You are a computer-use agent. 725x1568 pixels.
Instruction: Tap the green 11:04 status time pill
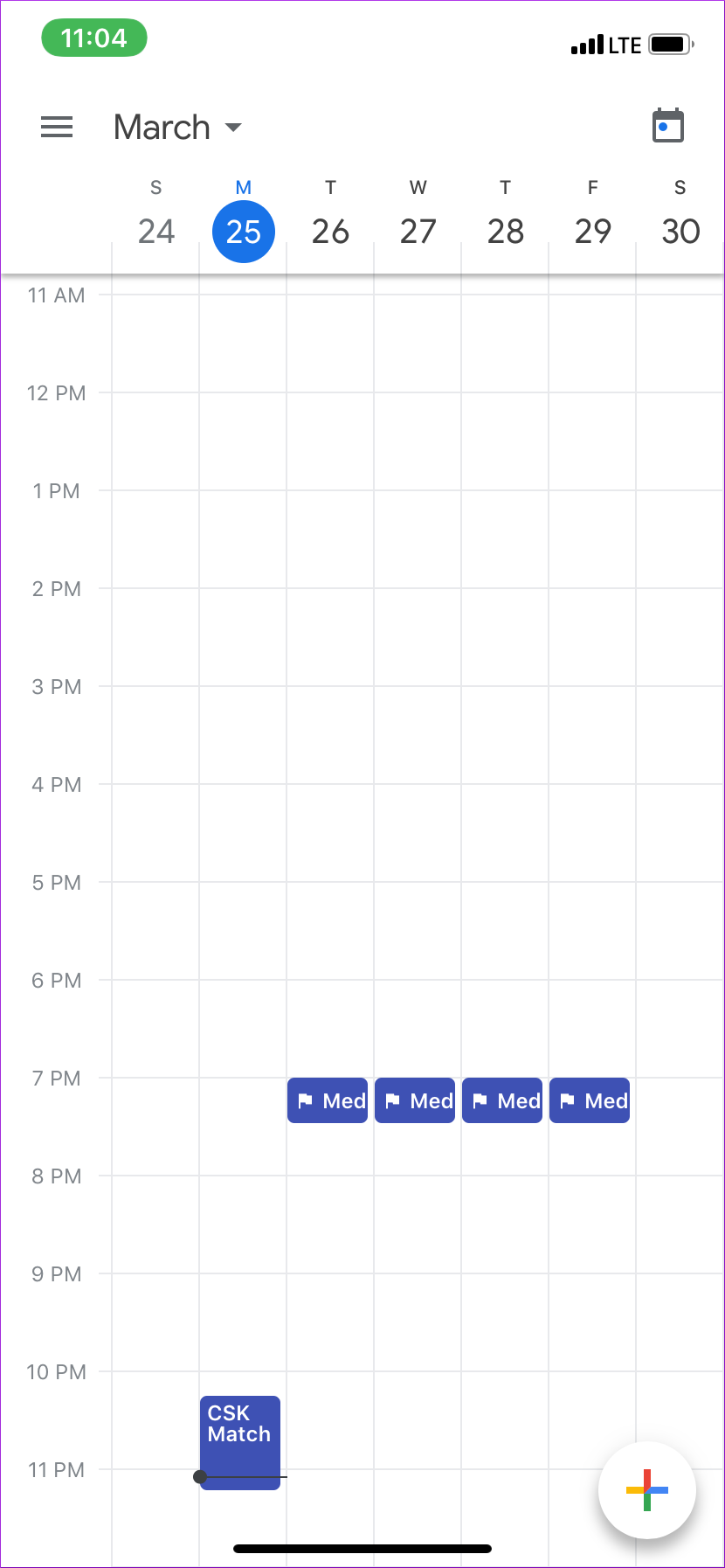click(94, 38)
